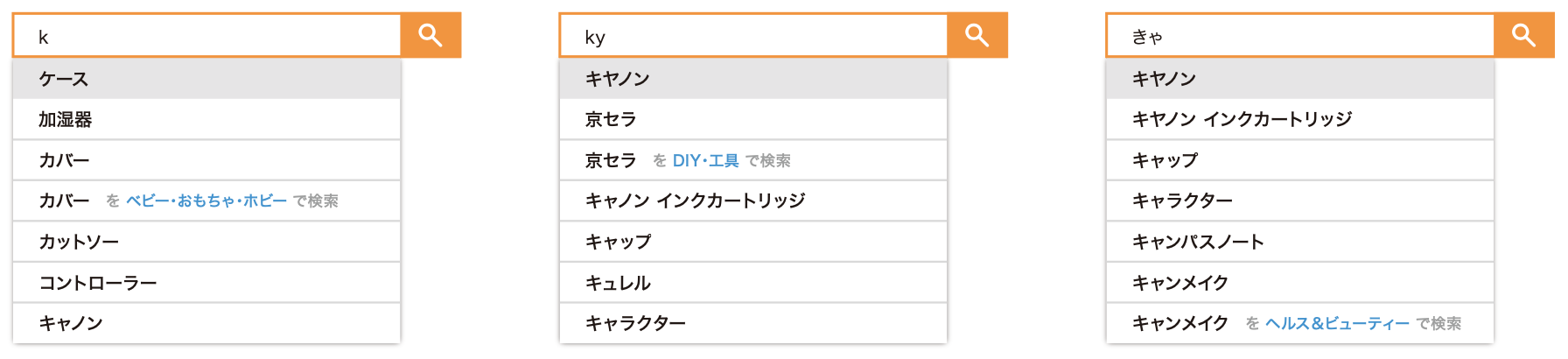Select "キャンパスノート" suggestion
The image size is (1568, 359).
coord(1300,242)
